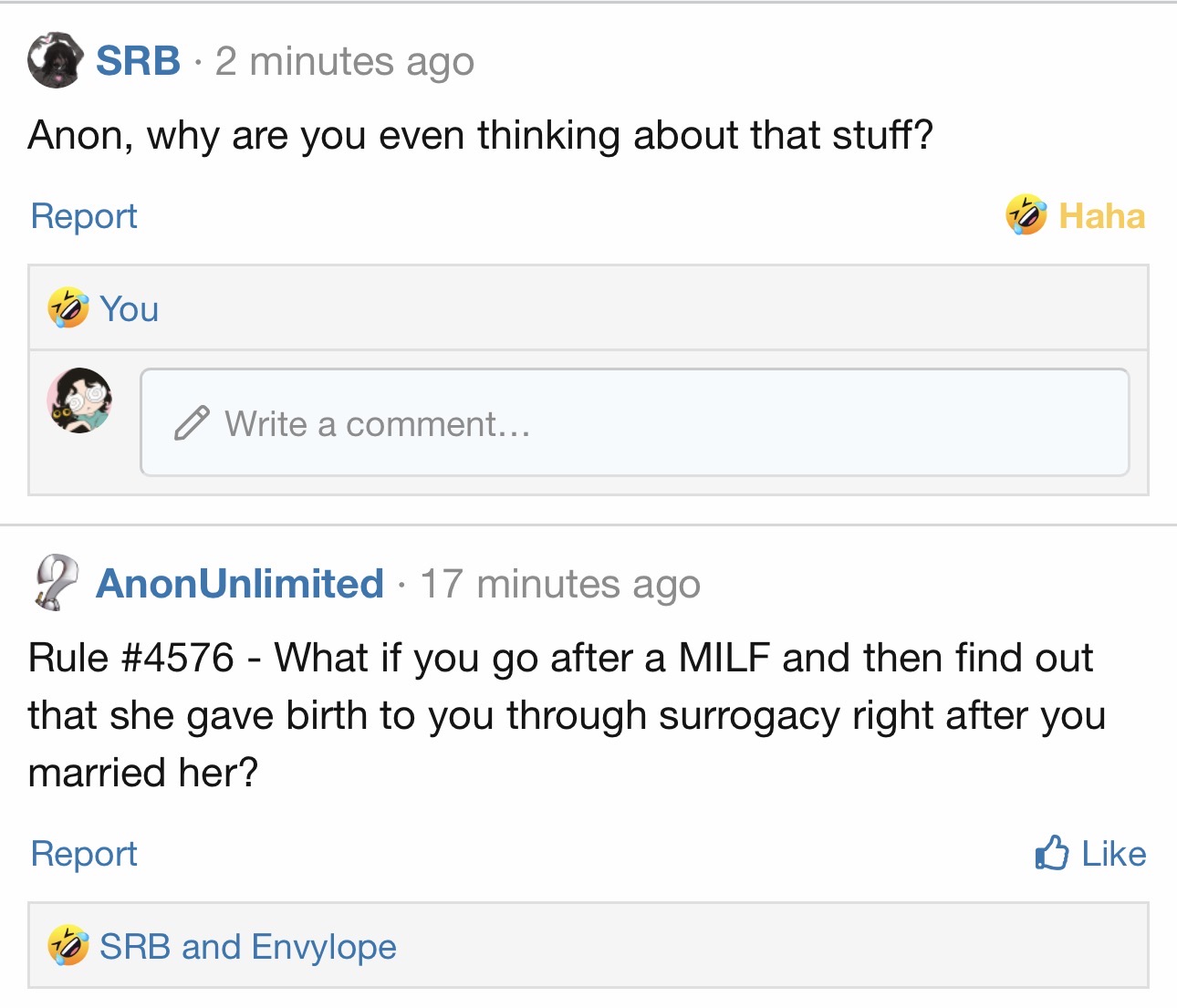This screenshot has height=1008, width=1177.
Task: Click the pencil icon in the comment box
Action: point(192,423)
